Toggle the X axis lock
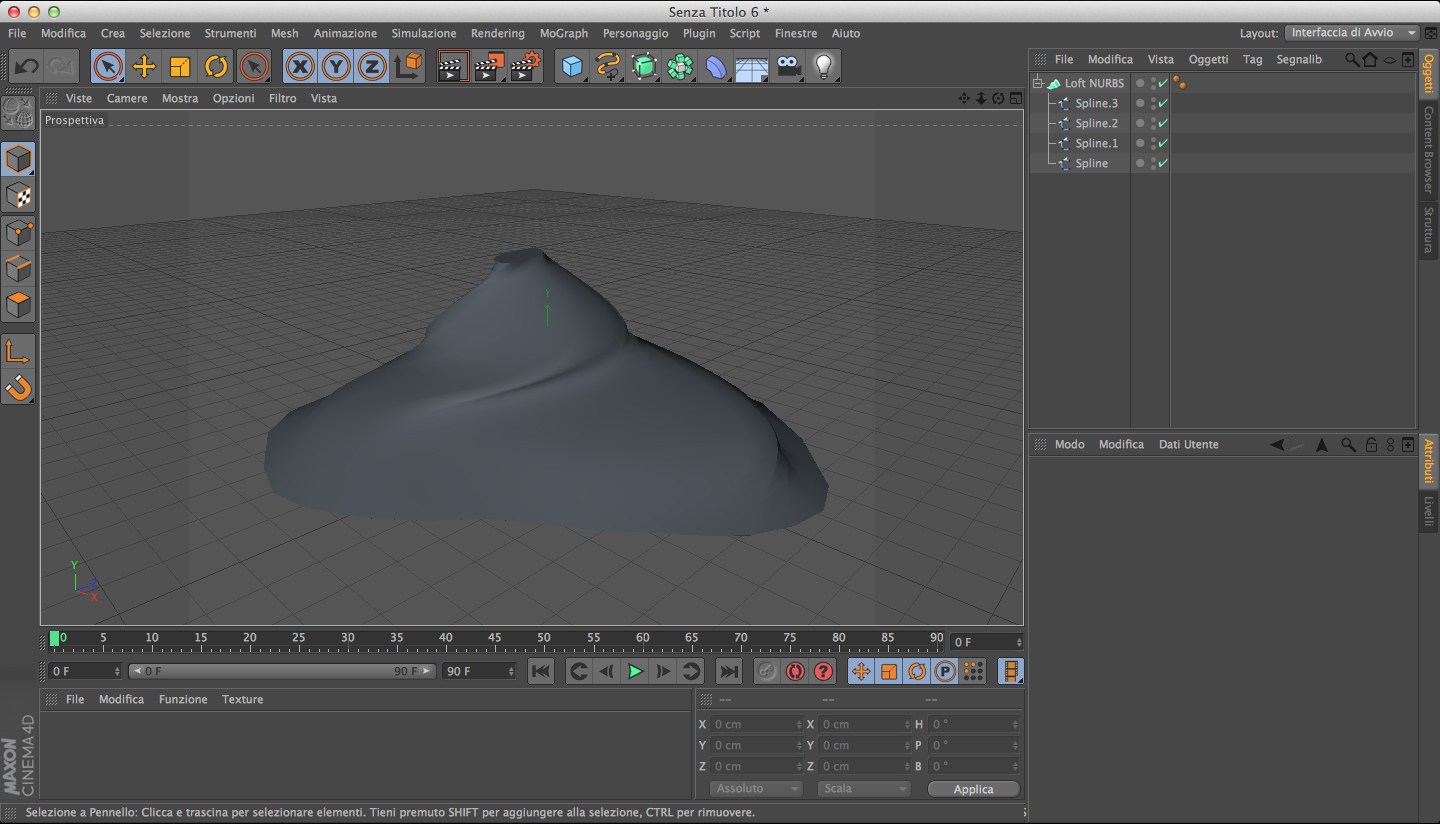 click(x=300, y=67)
